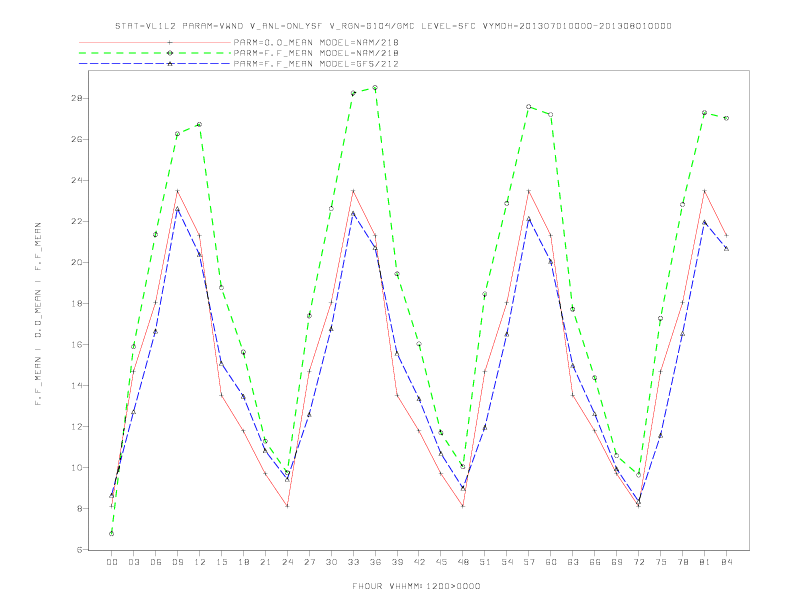Click x-axis tick label 81

(705, 562)
